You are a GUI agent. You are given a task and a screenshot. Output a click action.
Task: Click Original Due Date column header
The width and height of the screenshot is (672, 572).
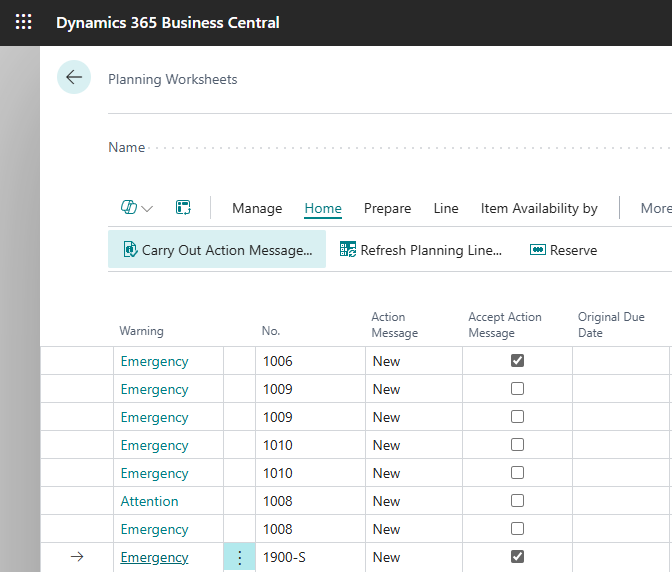[611, 325]
